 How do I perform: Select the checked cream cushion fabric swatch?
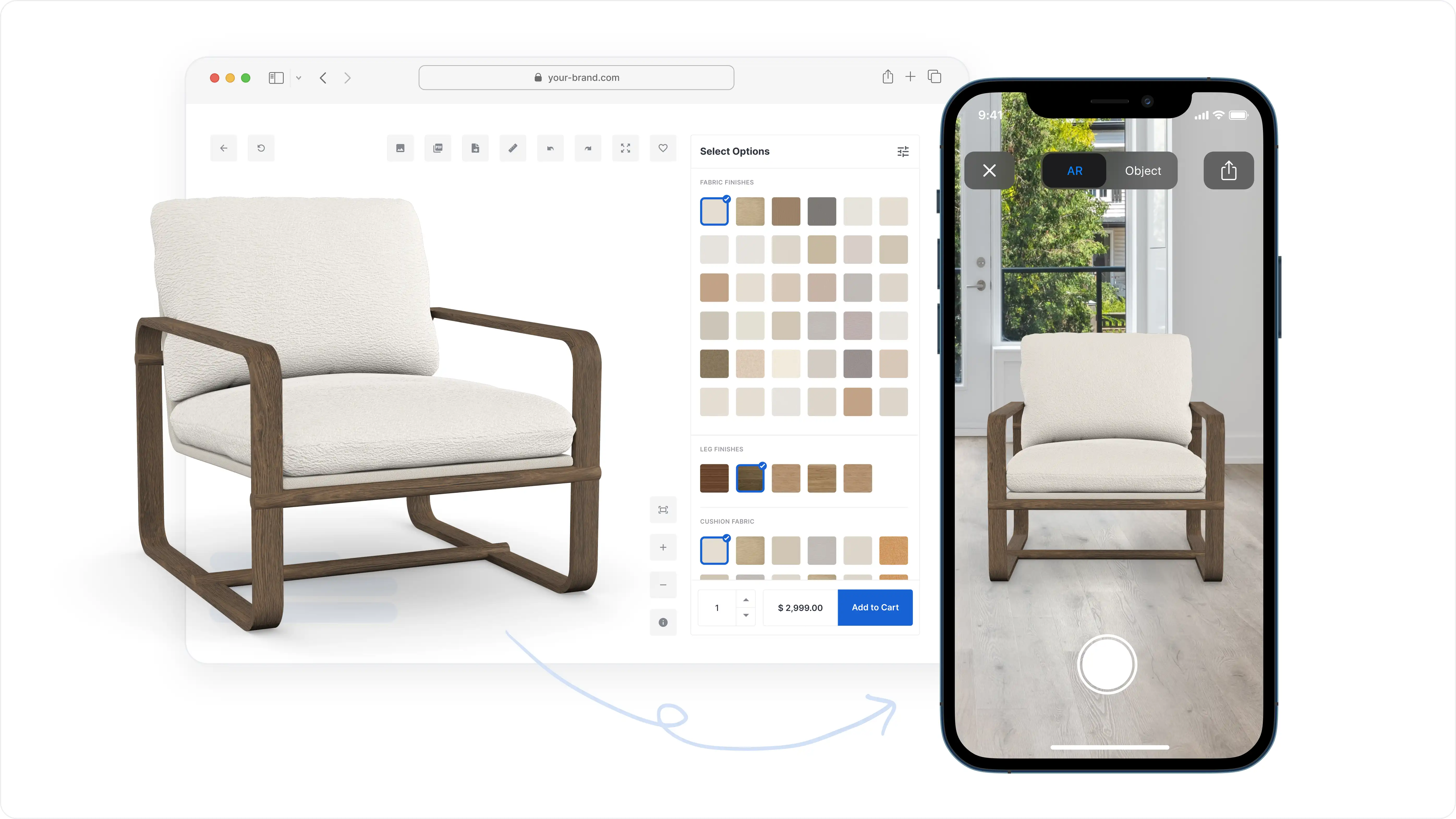714,551
